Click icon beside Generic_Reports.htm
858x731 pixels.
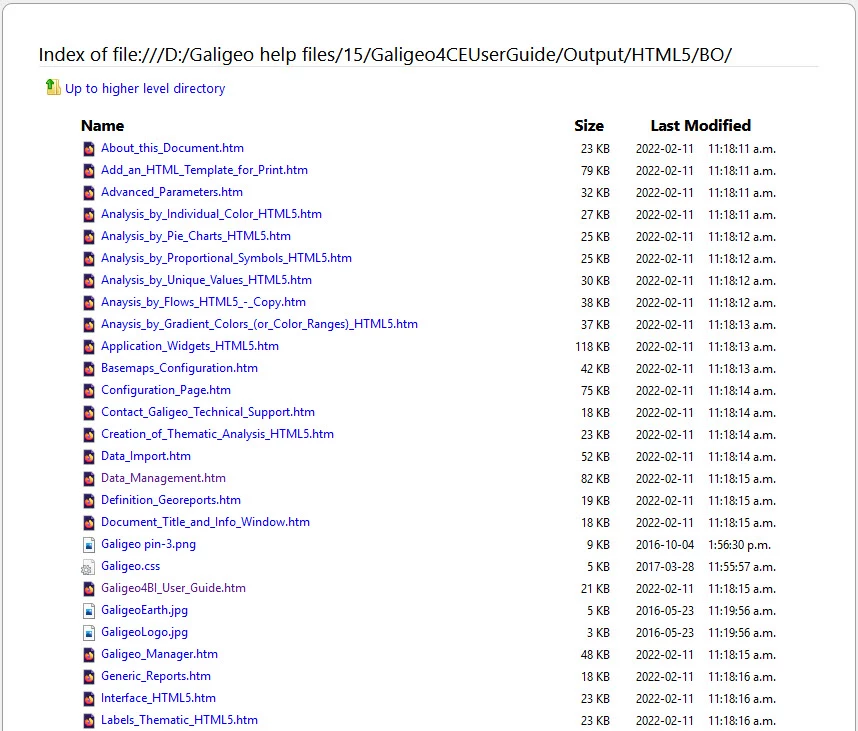tap(89, 677)
